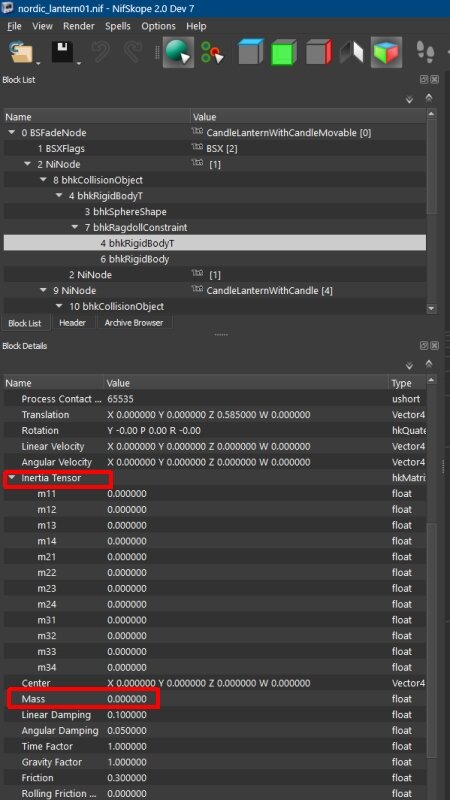Click the Redo arrow in toolbar
Image resolution: width=450 pixels, height=800 pixels.
click(132, 52)
